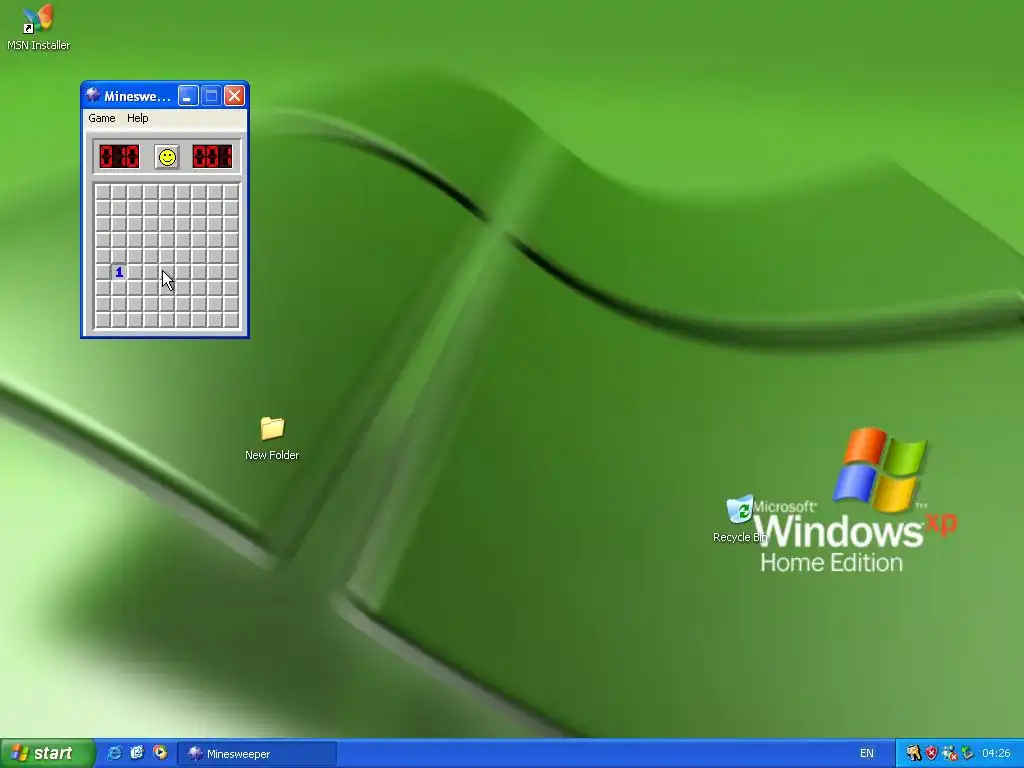This screenshot has height=768, width=1024.
Task: Reveal the bottom-left corner cell of the minefield
Action: 103,320
